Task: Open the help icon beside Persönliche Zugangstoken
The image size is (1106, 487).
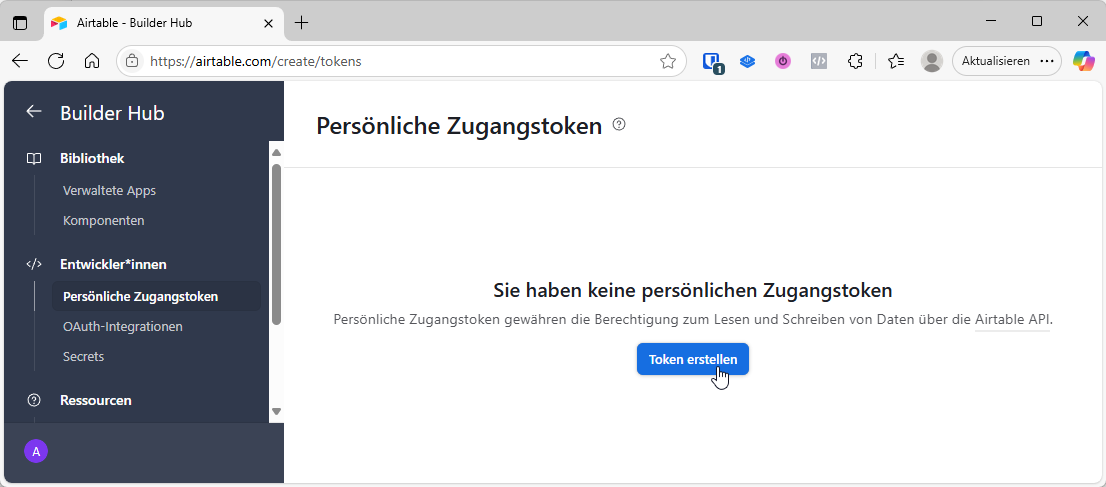Action: tap(619, 125)
